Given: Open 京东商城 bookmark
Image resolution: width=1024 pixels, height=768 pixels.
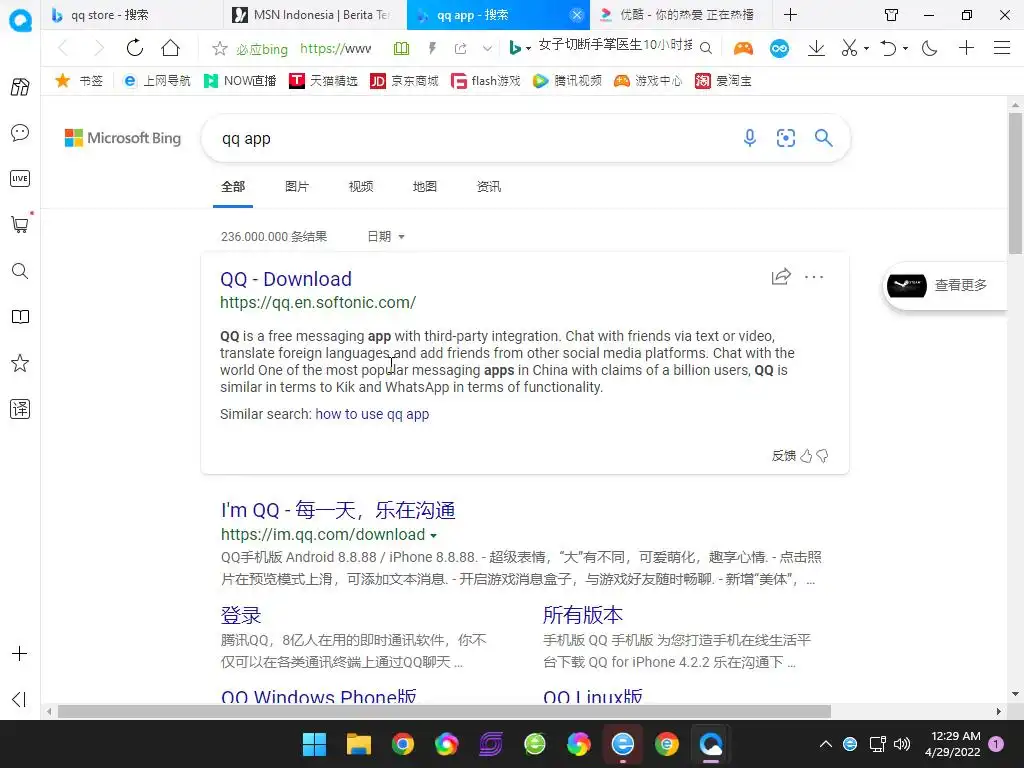Looking at the screenshot, I should 404,81.
